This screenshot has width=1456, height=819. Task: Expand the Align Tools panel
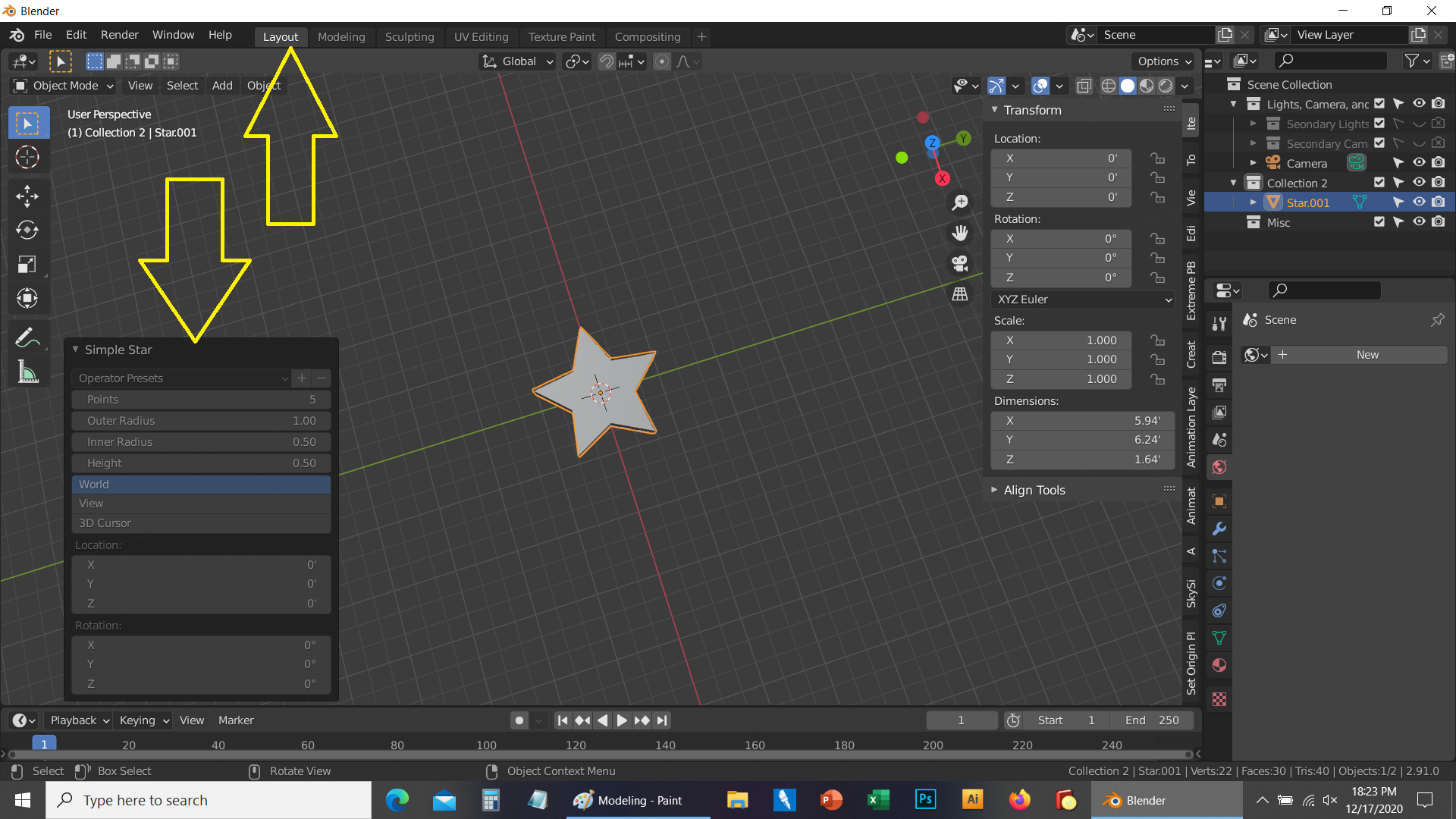point(1034,490)
